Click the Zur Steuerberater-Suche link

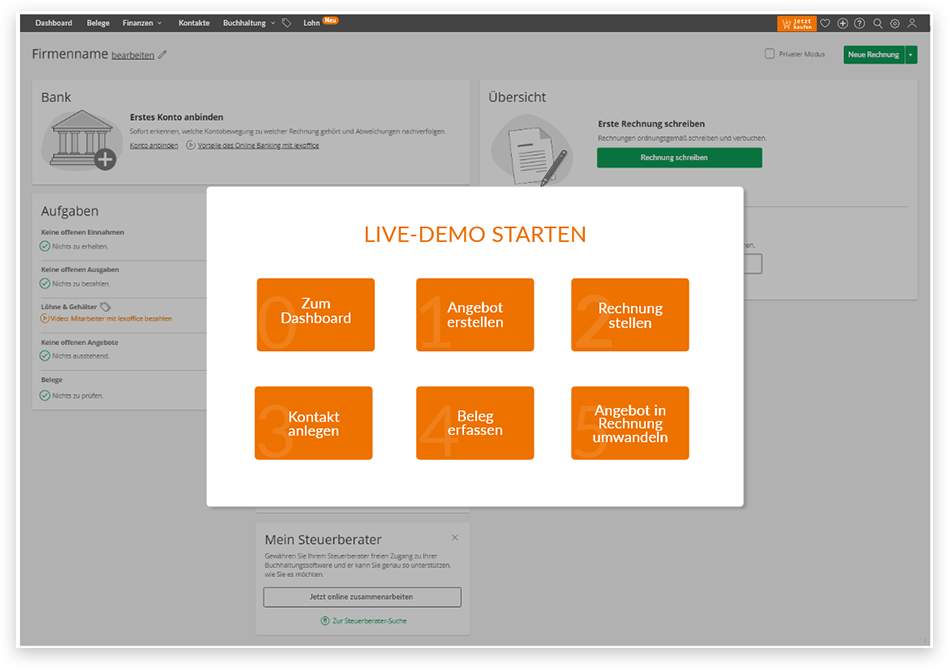pos(363,621)
